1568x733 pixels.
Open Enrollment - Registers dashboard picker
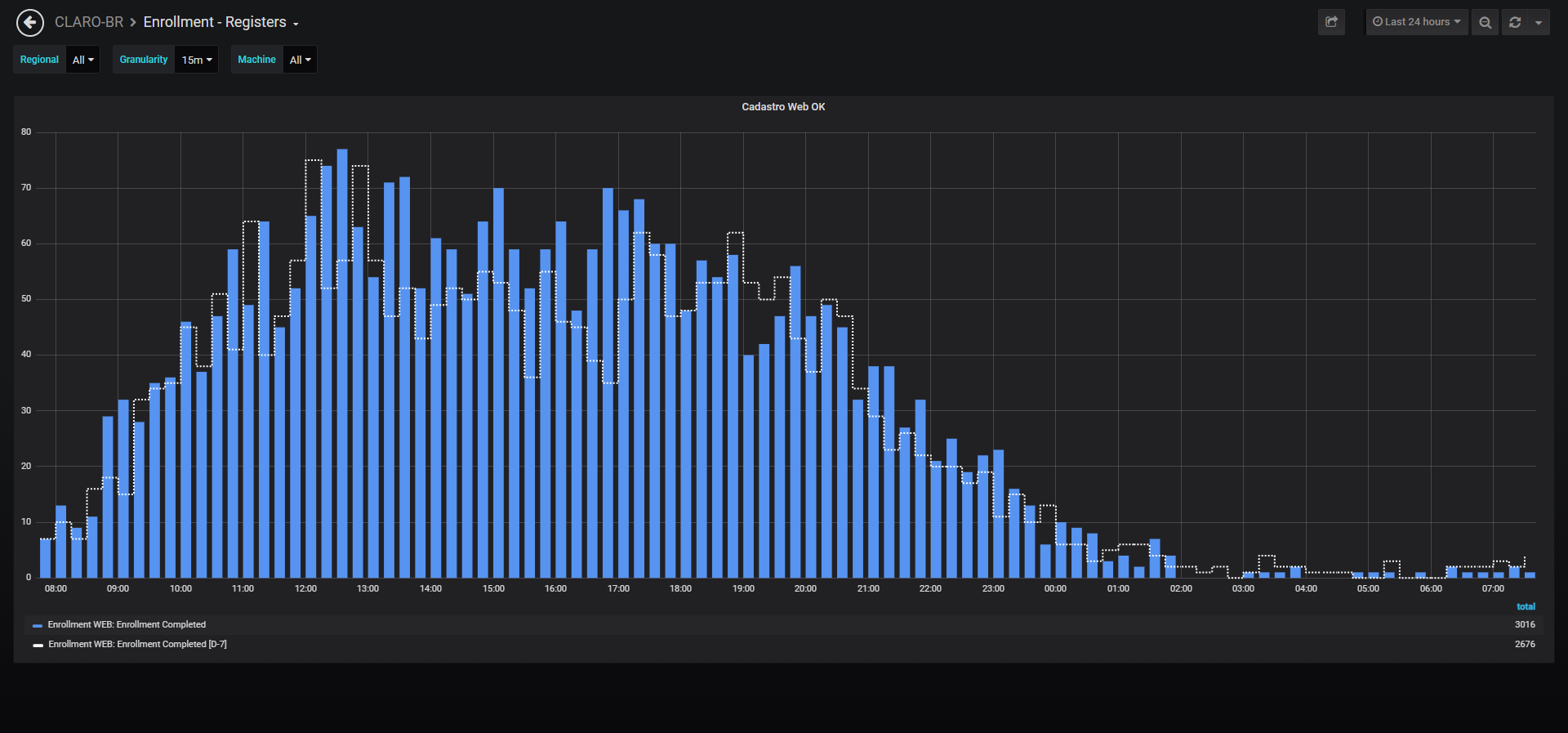(220, 22)
